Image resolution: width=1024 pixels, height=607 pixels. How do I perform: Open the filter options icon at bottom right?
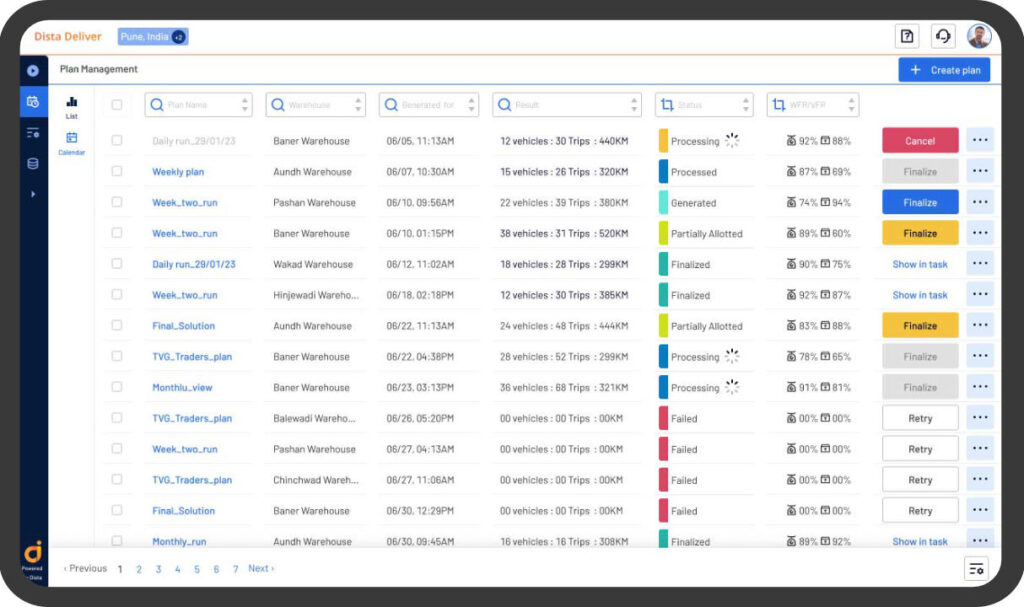(x=976, y=568)
